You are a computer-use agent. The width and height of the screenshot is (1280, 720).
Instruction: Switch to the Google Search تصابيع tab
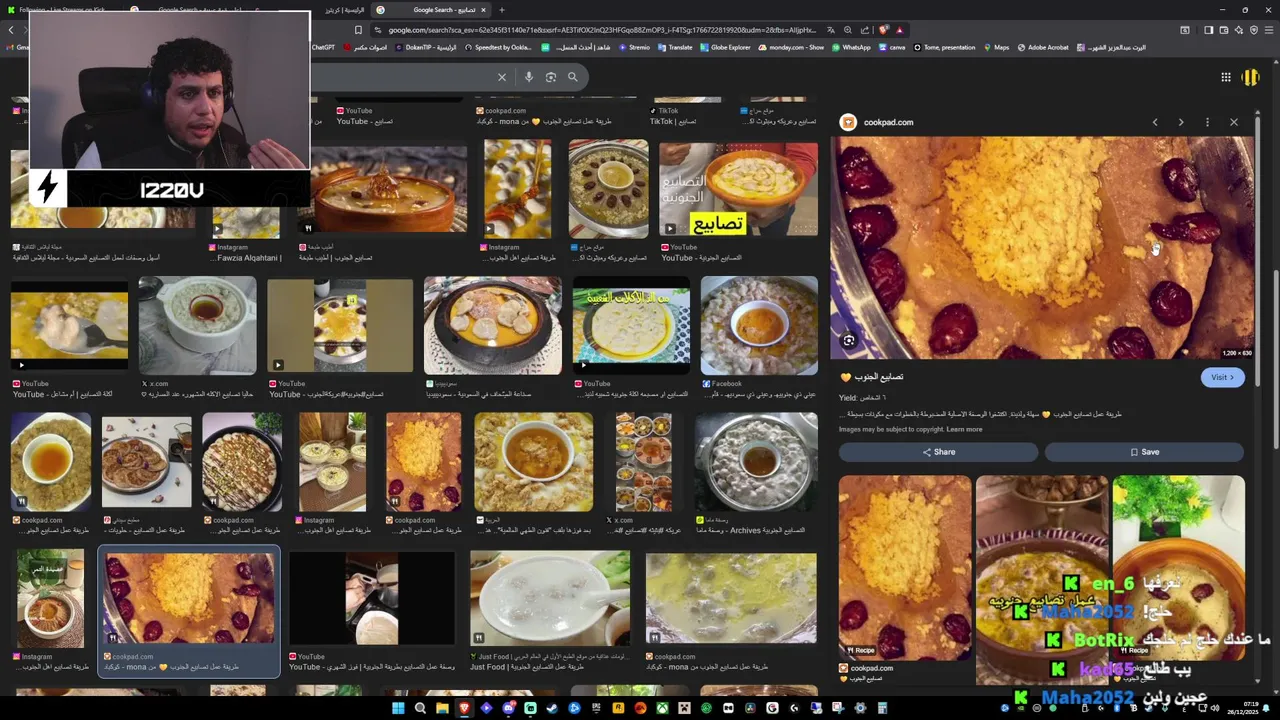click(x=432, y=10)
